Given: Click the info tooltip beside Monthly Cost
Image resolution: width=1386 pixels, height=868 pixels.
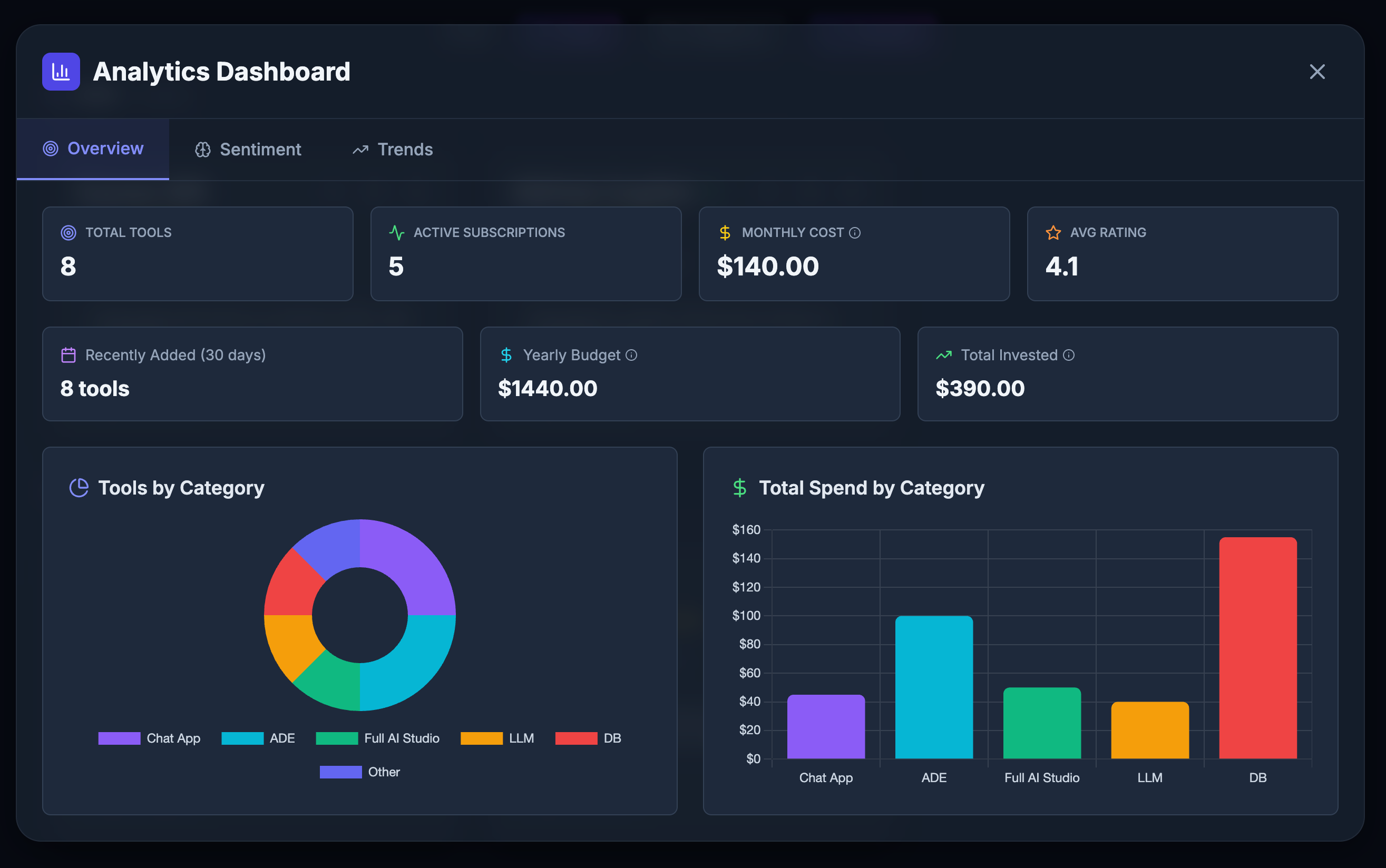Looking at the screenshot, I should pyautogui.click(x=856, y=233).
